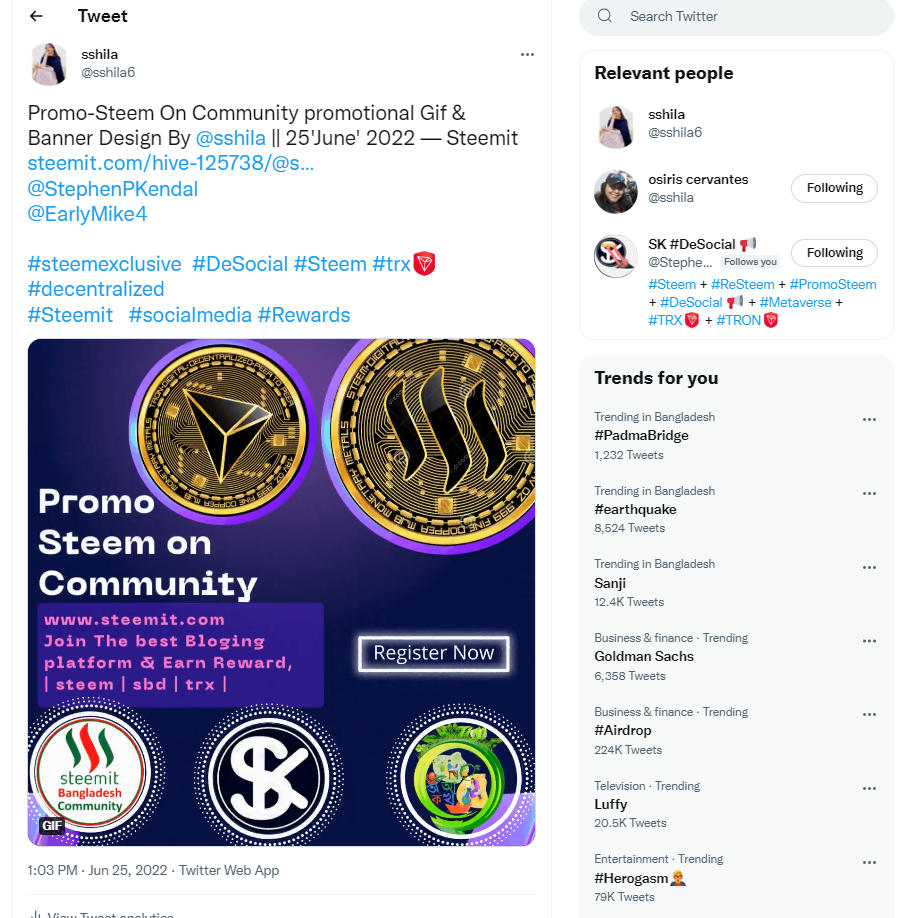Go back using the arrow icon

pos(36,16)
